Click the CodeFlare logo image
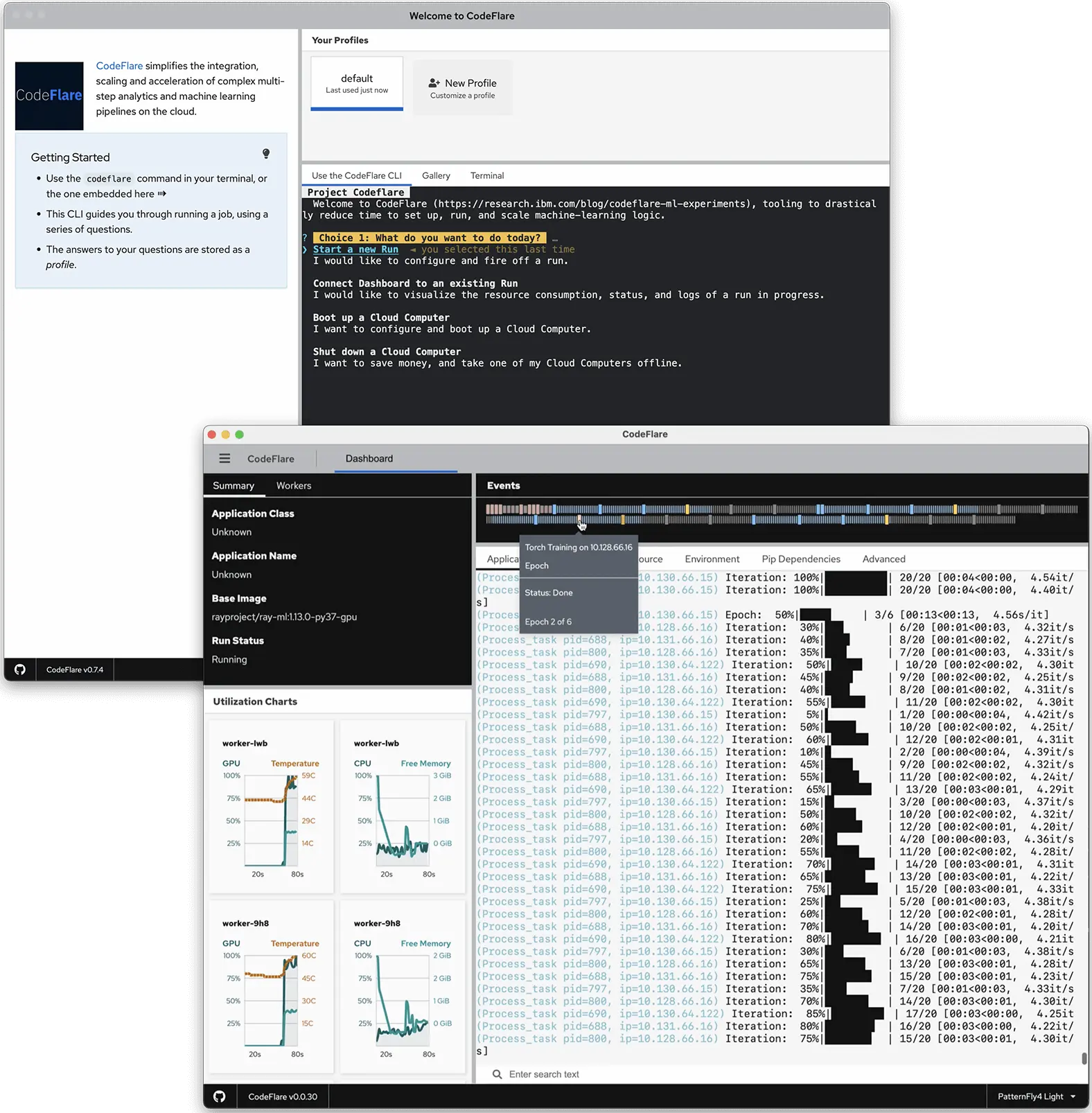The image size is (1092, 1113). pyautogui.click(x=49, y=96)
